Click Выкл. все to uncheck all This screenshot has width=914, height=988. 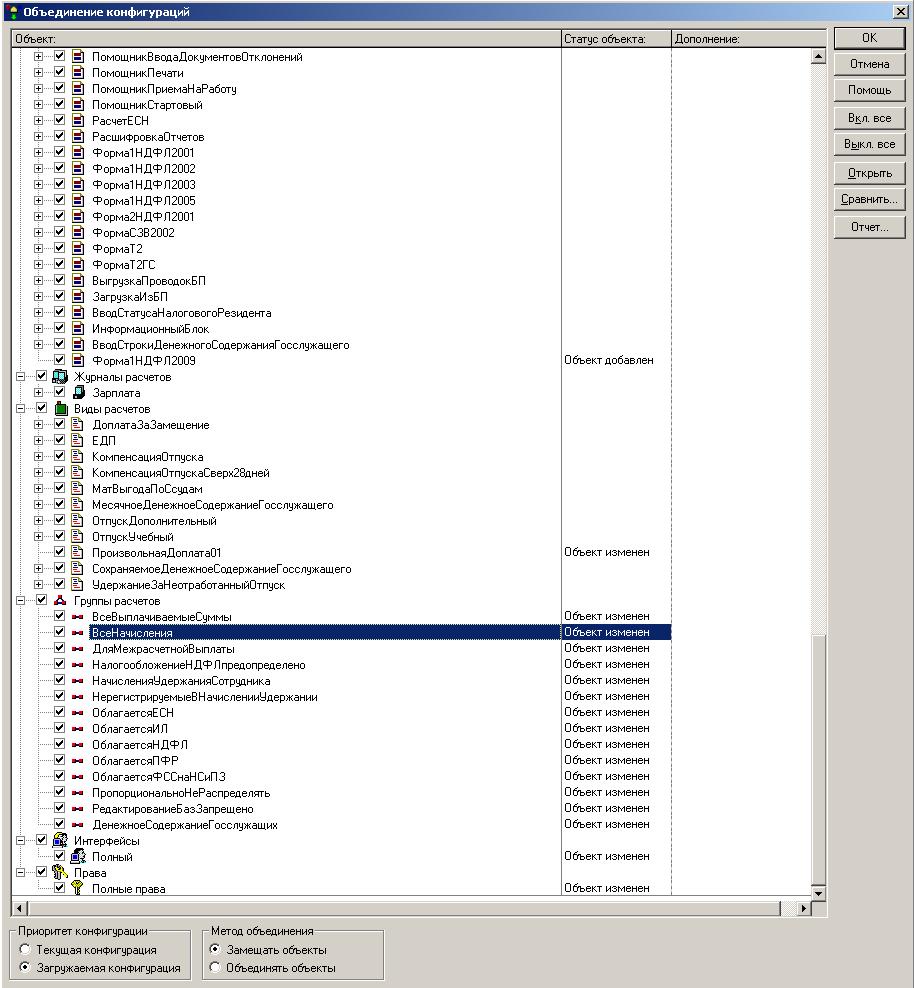pyautogui.click(x=869, y=144)
